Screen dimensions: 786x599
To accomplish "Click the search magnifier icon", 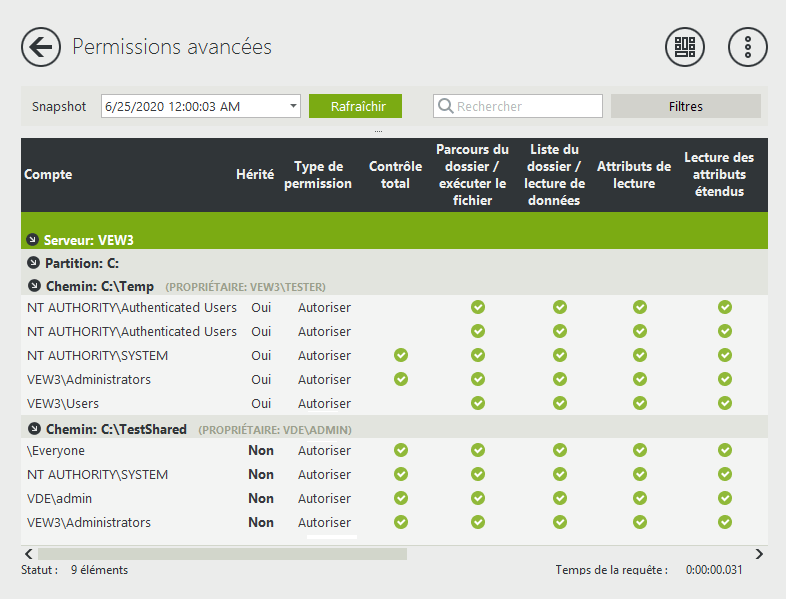I will tap(446, 106).
